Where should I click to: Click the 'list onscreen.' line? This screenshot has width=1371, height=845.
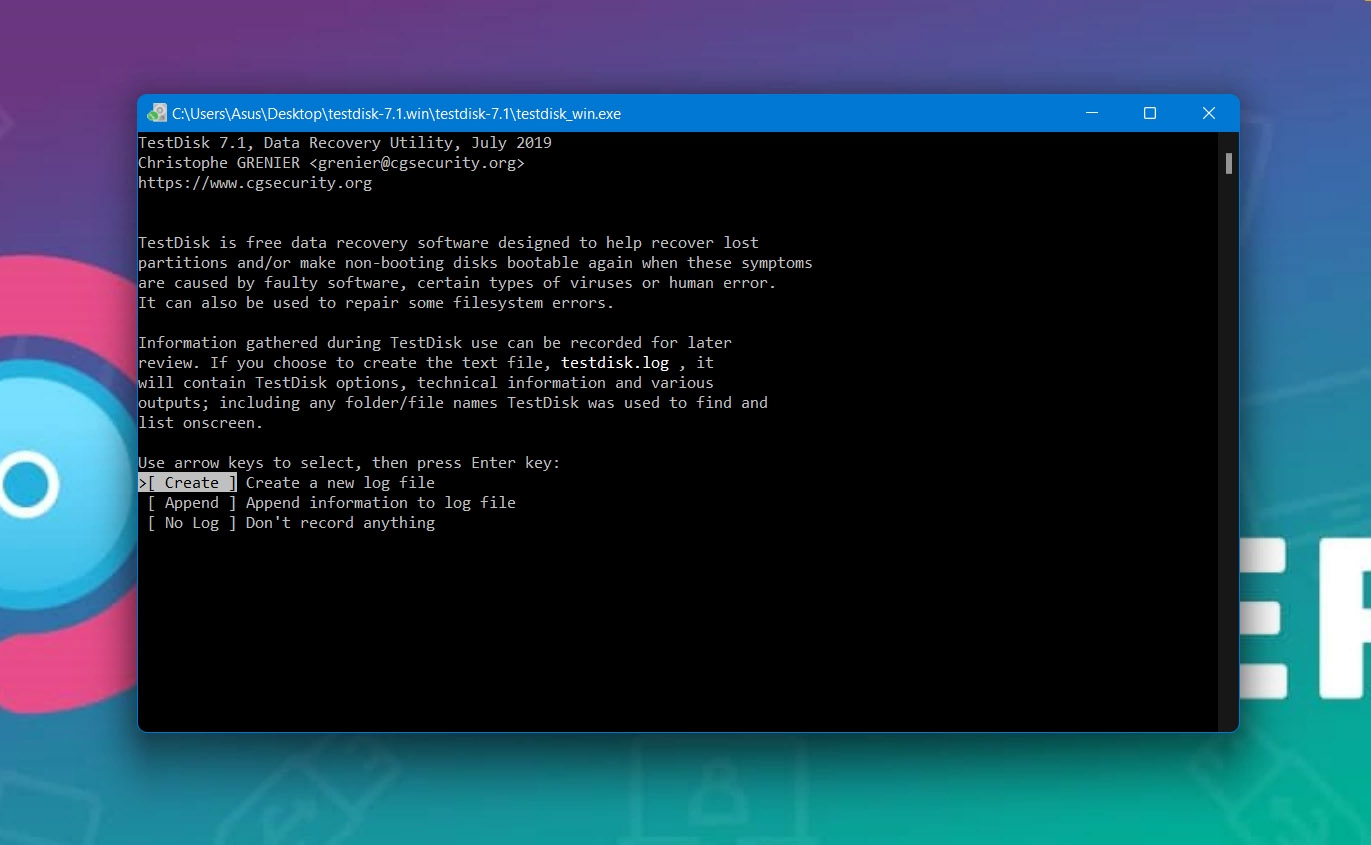(200, 423)
